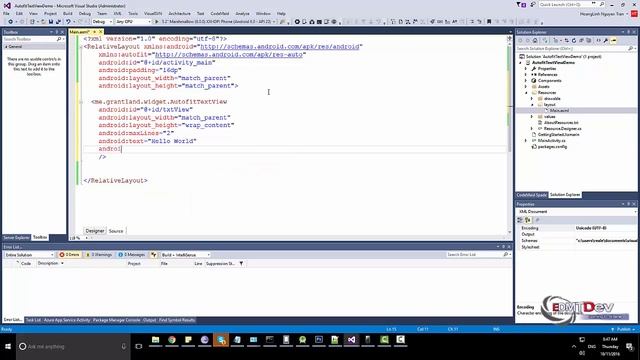Click Solution Explorer Preview Selected Items icon
640x360 pixels.
[613, 40]
